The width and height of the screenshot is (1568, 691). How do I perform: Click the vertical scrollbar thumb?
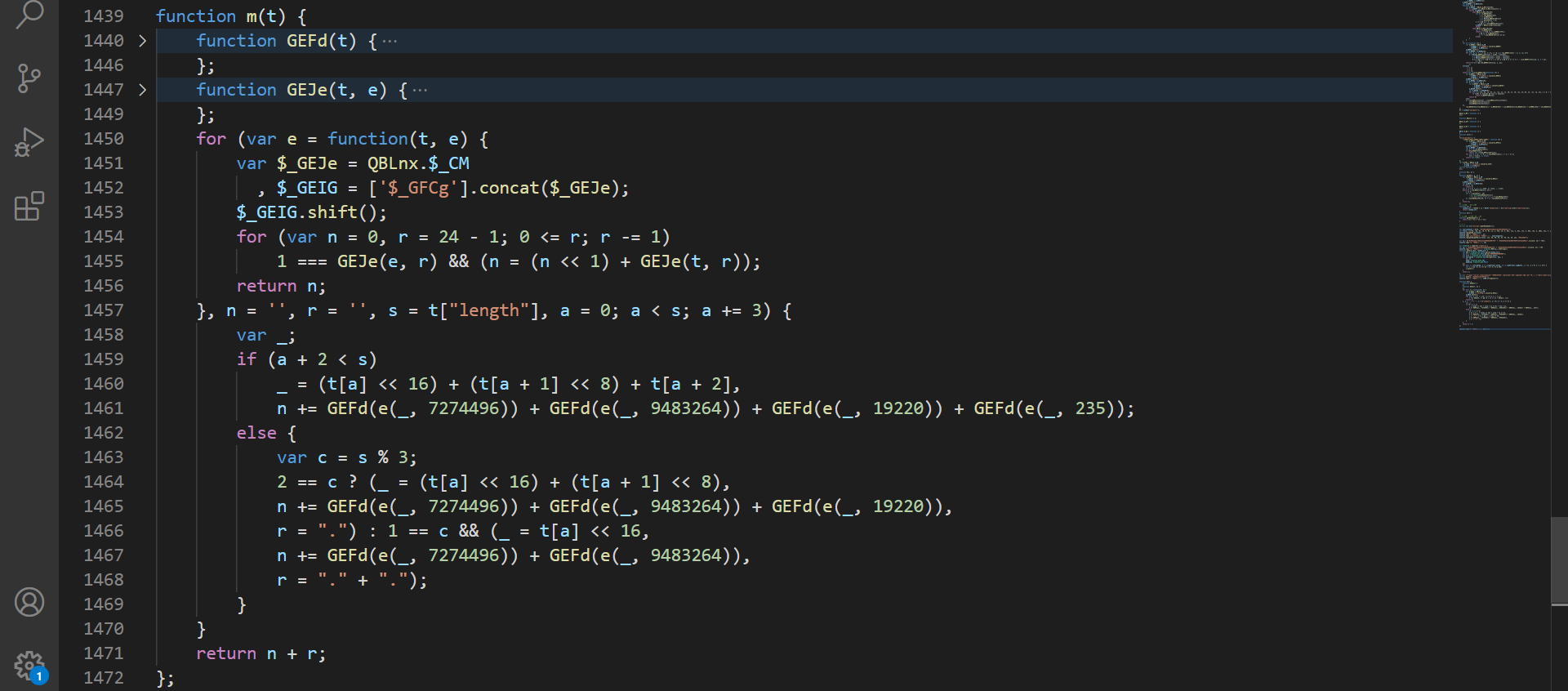coord(1559,561)
